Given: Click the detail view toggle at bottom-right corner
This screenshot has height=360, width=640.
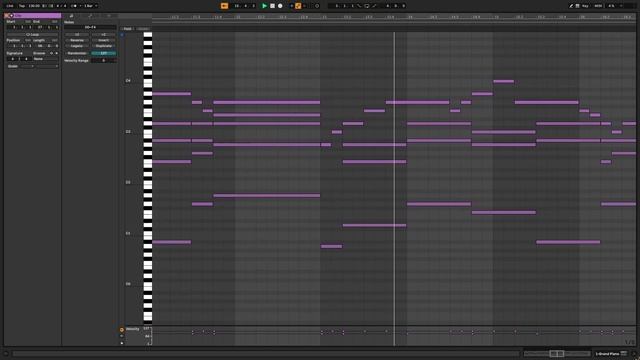Looking at the screenshot, I should tap(634, 353).
